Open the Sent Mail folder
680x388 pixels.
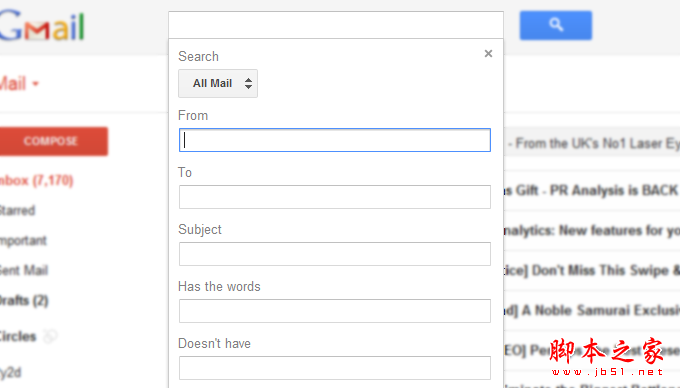pyautogui.click(x=24, y=271)
